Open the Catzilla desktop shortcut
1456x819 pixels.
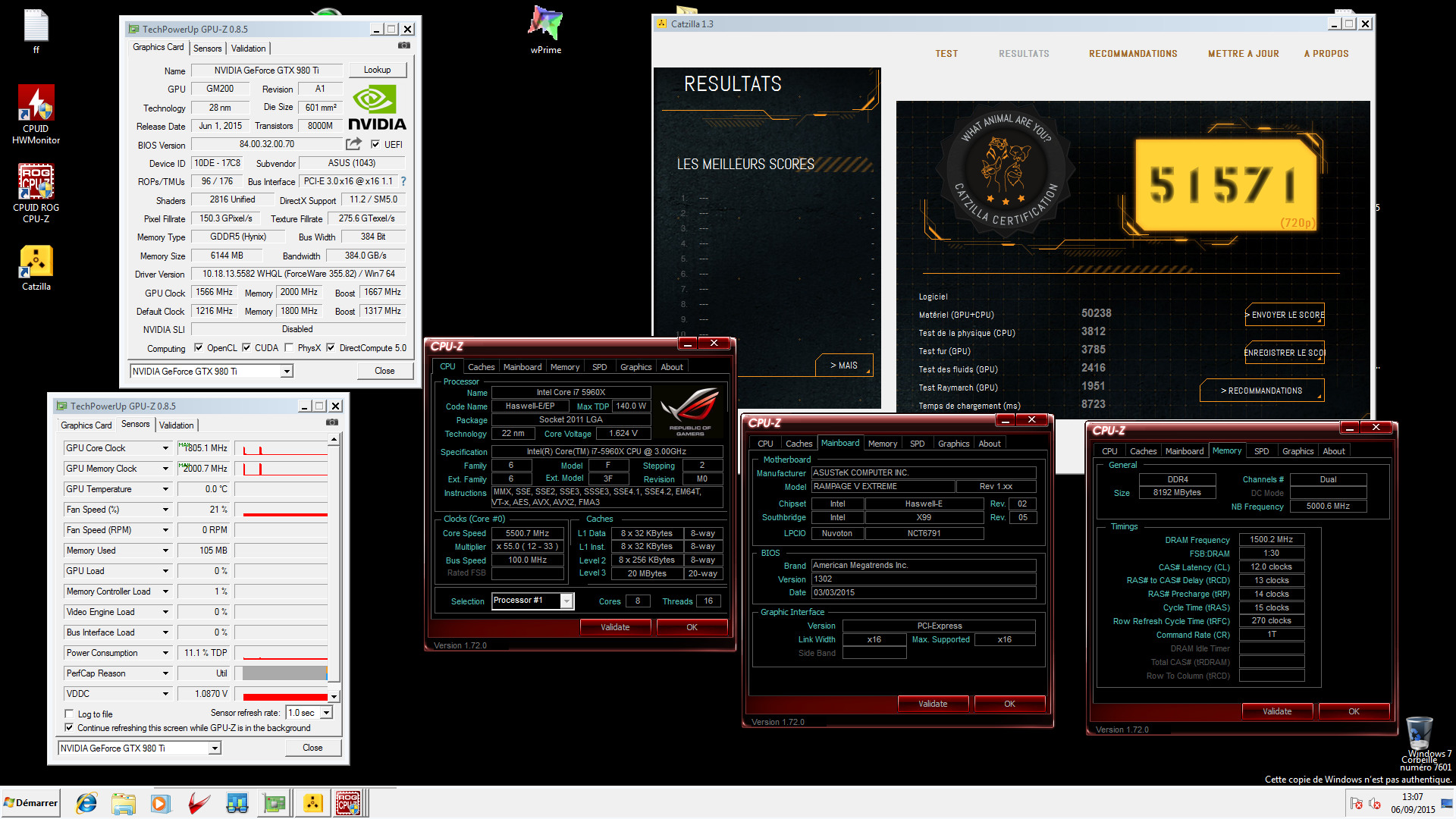(x=36, y=268)
